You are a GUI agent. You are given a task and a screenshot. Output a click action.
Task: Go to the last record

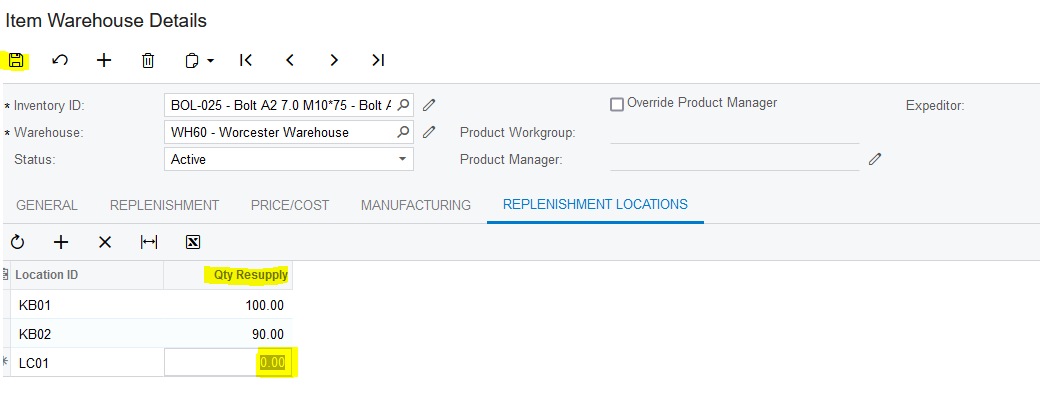[x=378, y=60]
